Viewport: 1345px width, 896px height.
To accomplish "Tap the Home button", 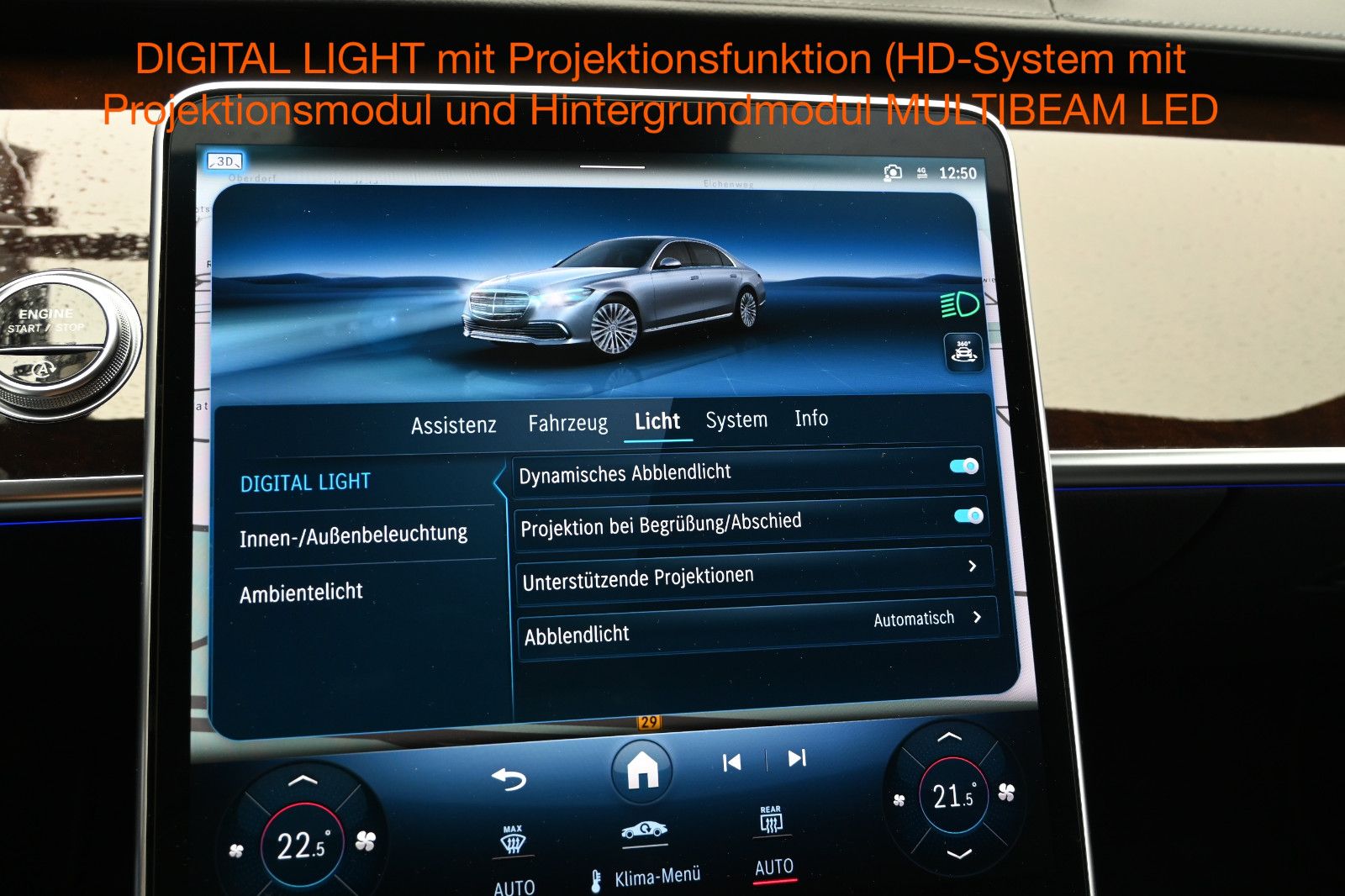I will click(643, 769).
